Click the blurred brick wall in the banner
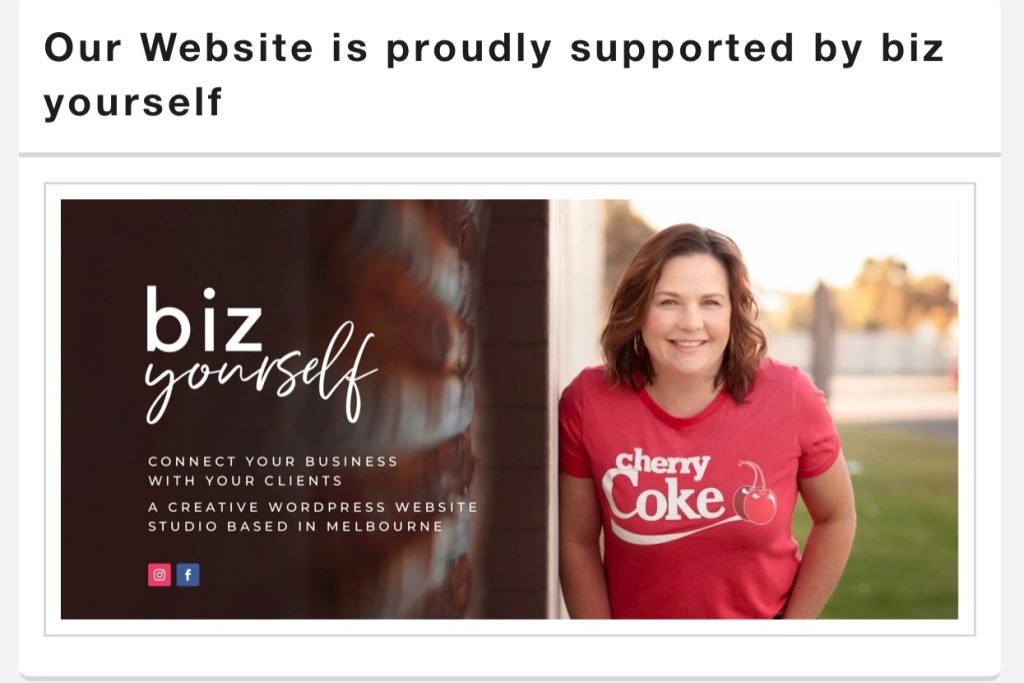The height and width of the screenshot is (683, 1024). 418,405
